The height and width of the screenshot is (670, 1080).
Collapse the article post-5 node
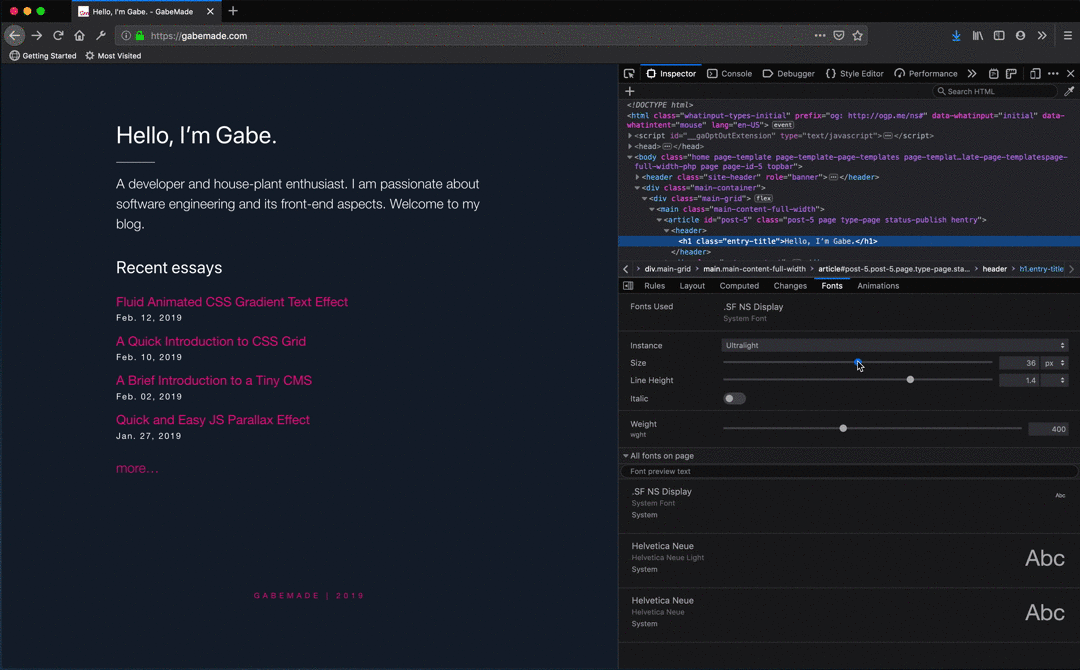[659, 220]
